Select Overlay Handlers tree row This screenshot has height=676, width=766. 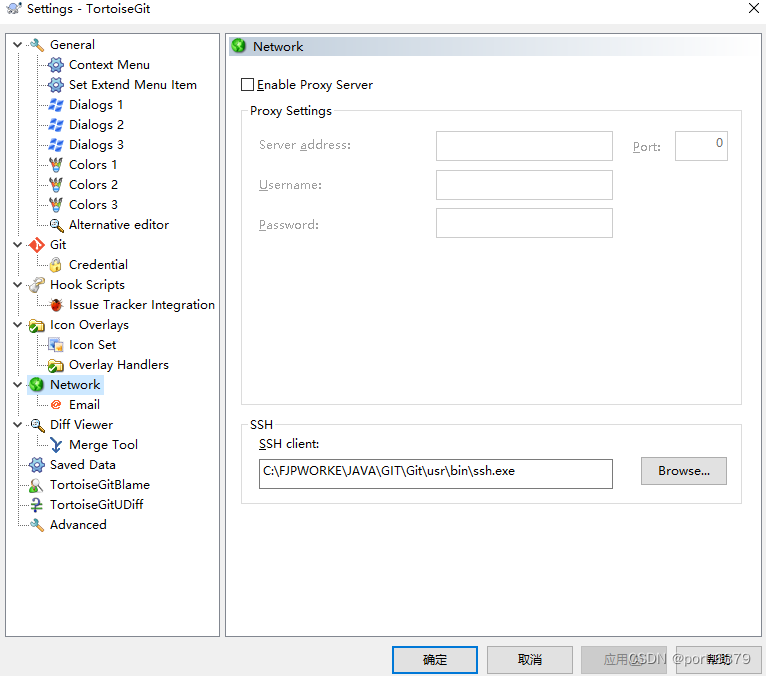[x=119, y=365]
